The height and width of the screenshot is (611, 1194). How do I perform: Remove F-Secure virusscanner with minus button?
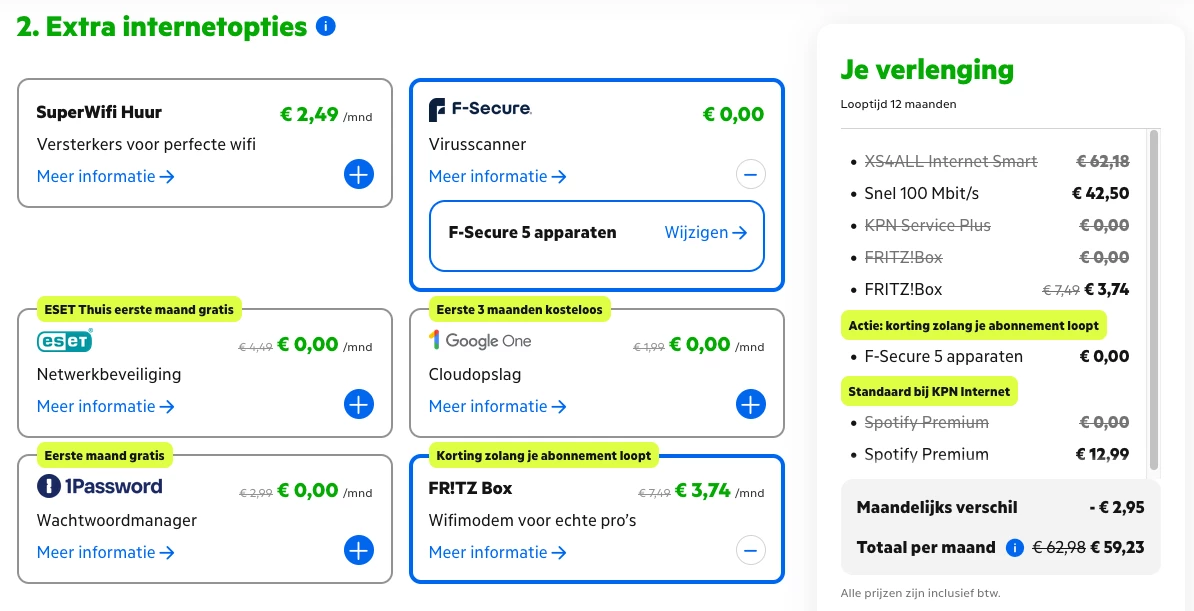tap(750, 175)
